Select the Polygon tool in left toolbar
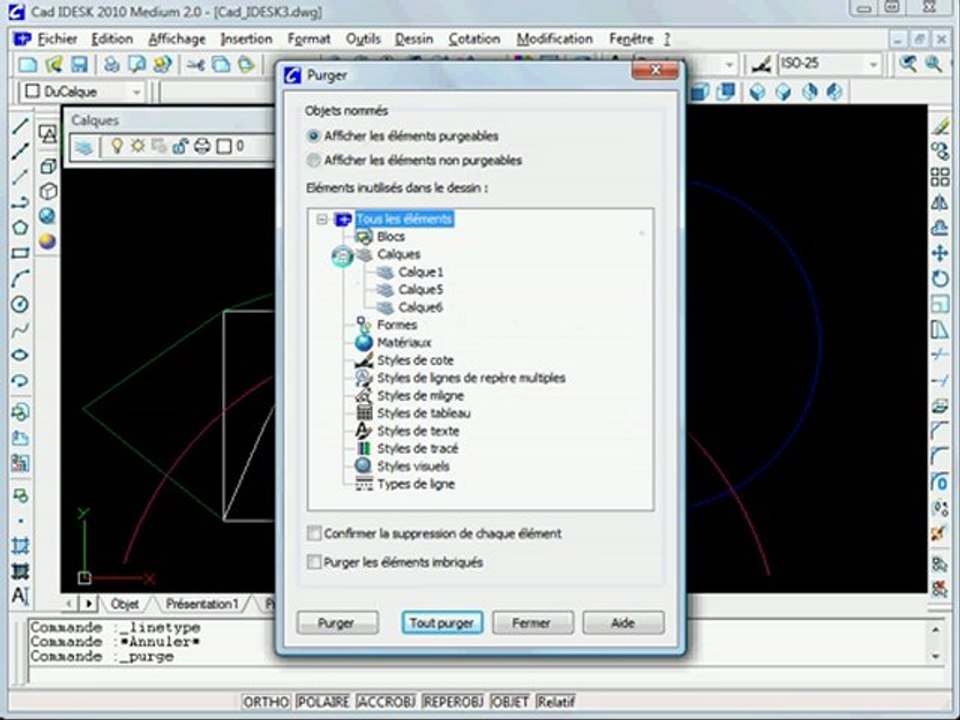 (20, 228)
